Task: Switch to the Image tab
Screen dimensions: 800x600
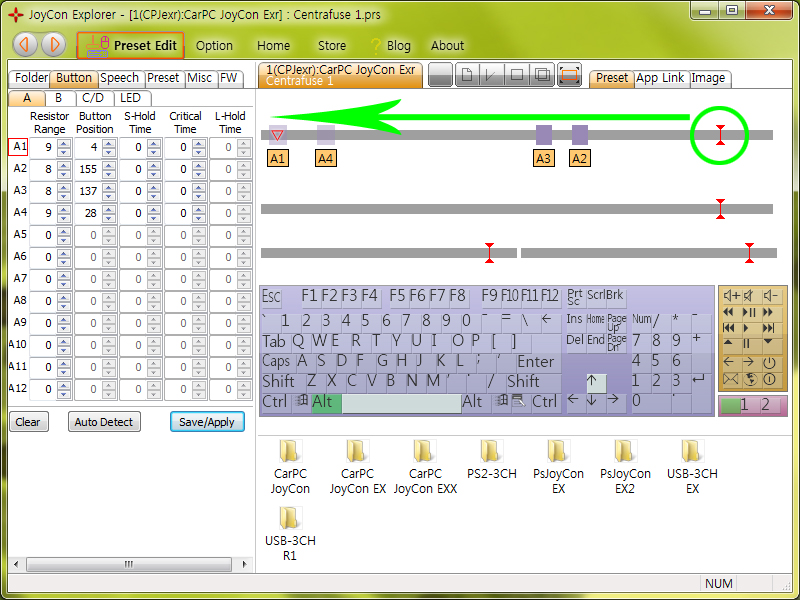Action: tap(709, 78)
